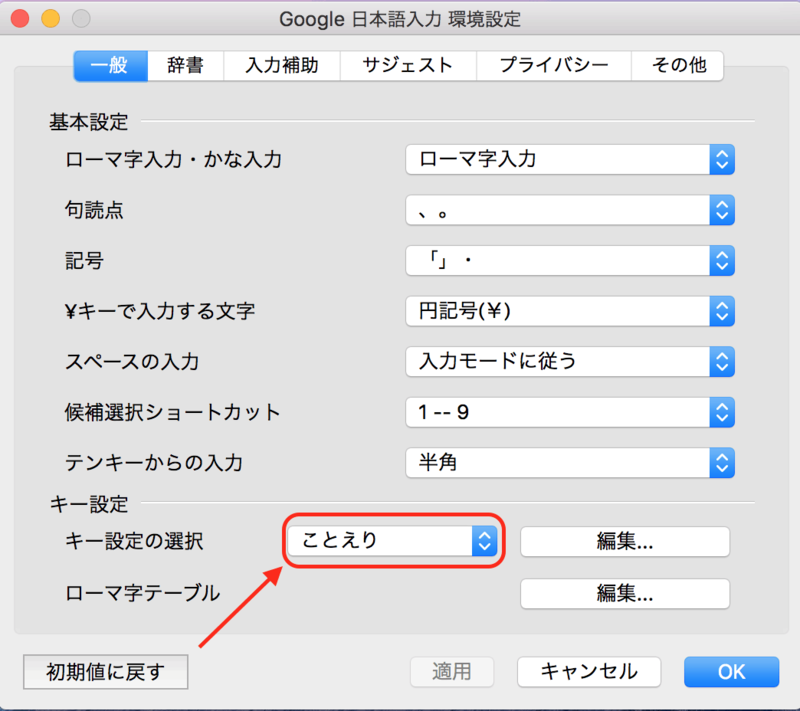The width and height of the screenshot is (800, 711).
Task: Confirm settings with the OK button
Action: pos(732,672)
